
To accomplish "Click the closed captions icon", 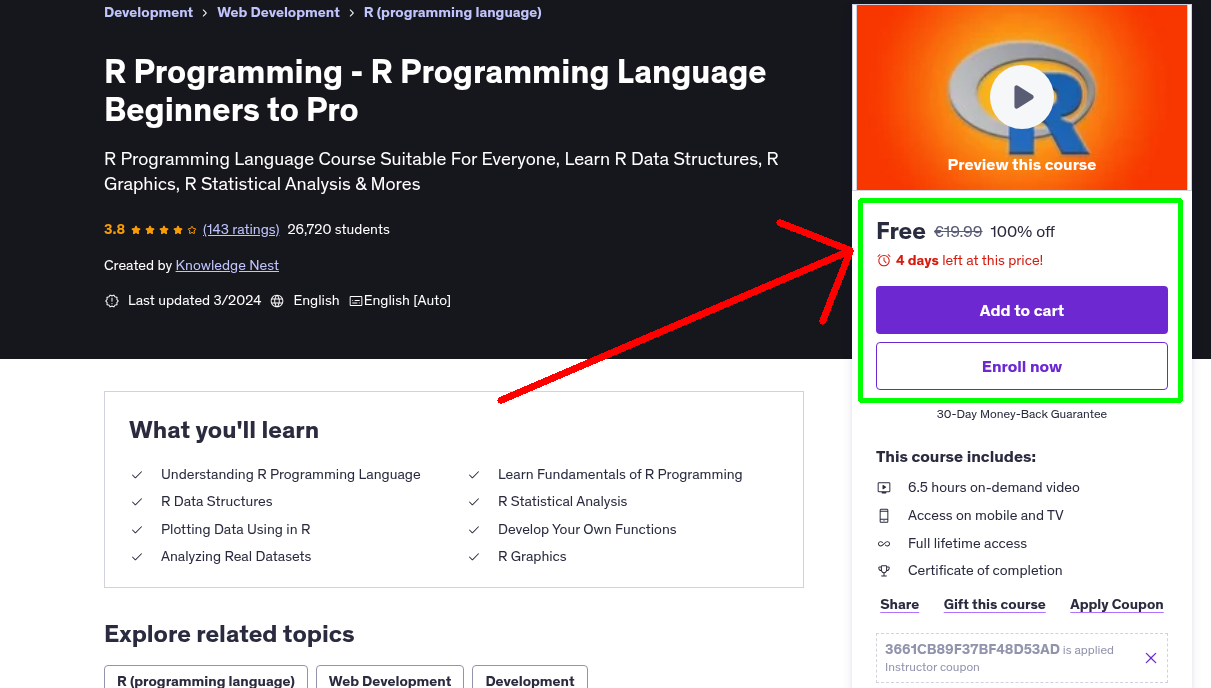I will tap(355, 300).
